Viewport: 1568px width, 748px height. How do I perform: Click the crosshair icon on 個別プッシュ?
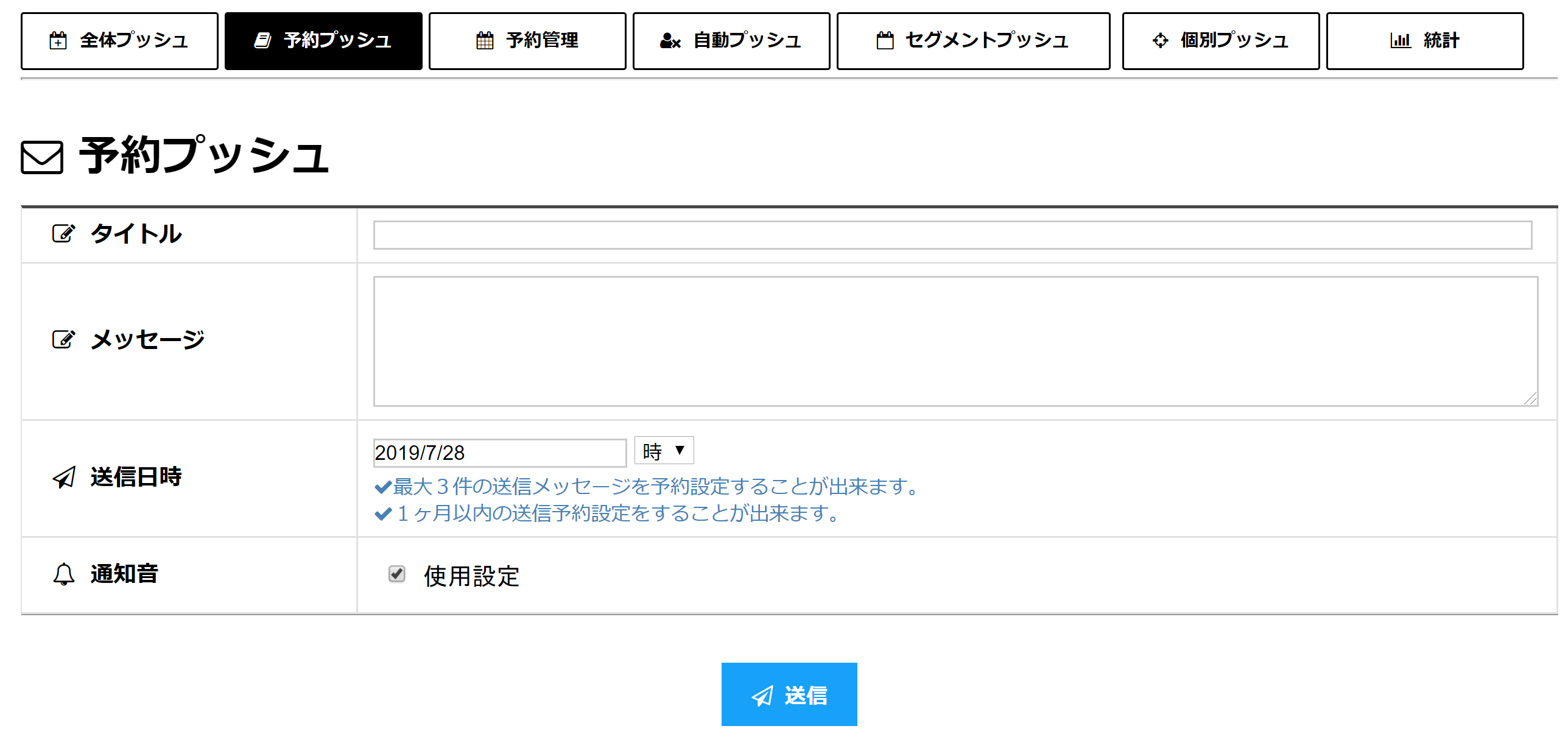tap(1161, 41)
